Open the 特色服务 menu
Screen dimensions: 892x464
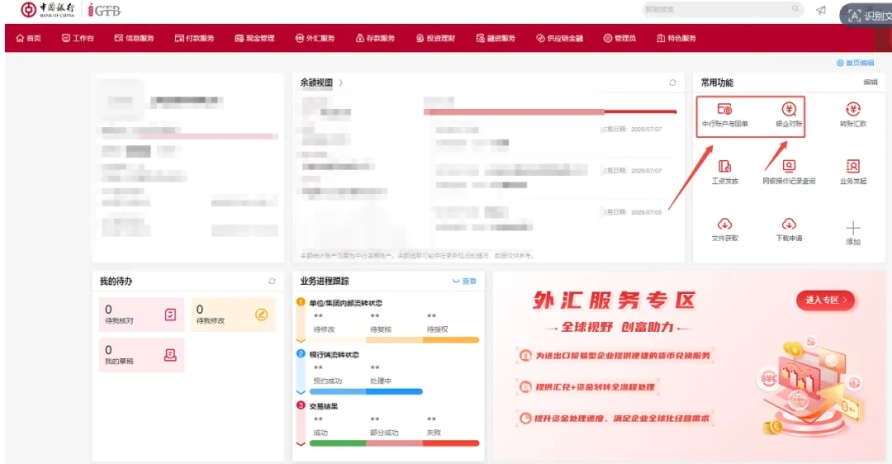click(676, 38)
